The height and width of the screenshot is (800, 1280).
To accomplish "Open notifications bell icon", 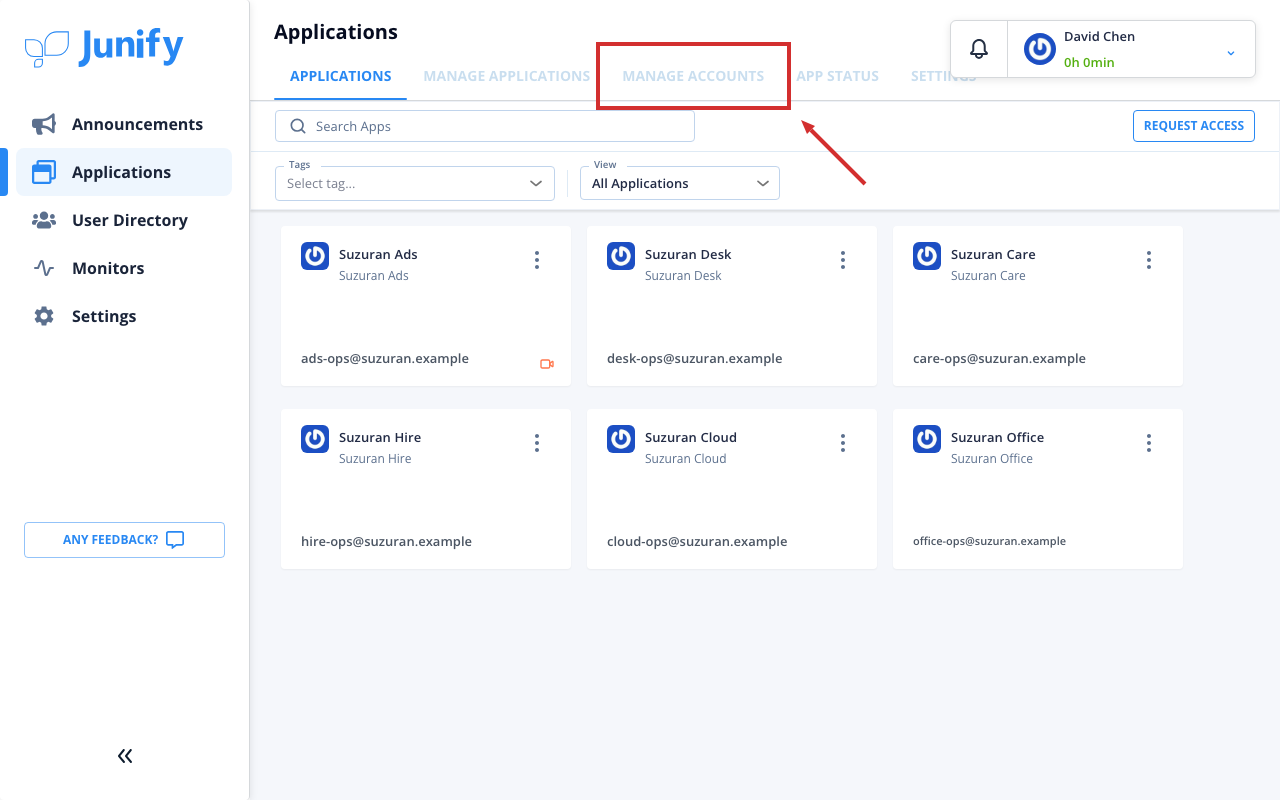I will tap(979, 49).
